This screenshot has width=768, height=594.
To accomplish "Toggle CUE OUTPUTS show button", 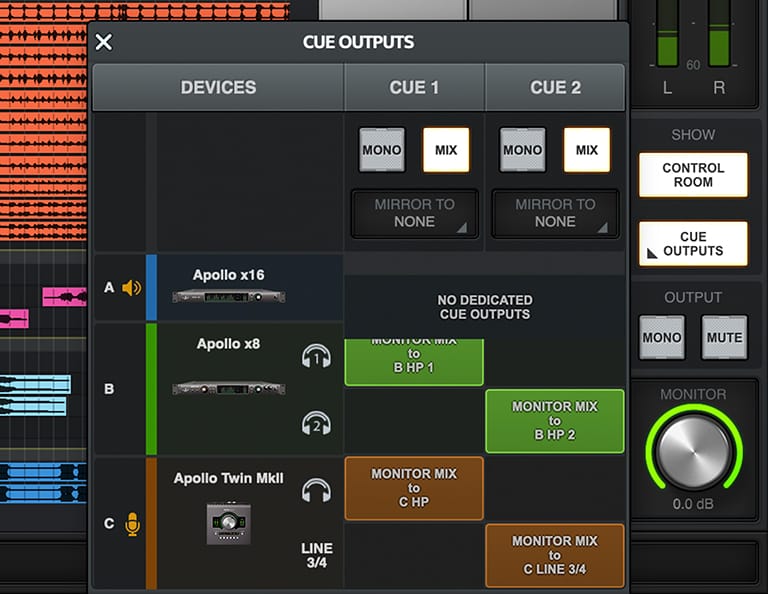I will [x=693, y=243].
